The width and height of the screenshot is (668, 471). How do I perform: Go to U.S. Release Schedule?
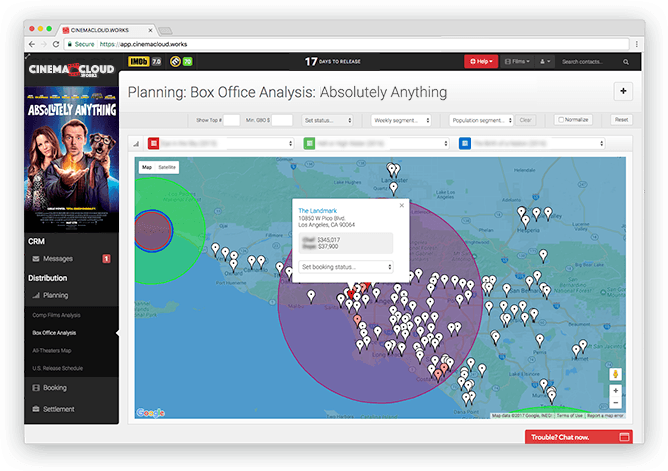[x=59, y=367]
